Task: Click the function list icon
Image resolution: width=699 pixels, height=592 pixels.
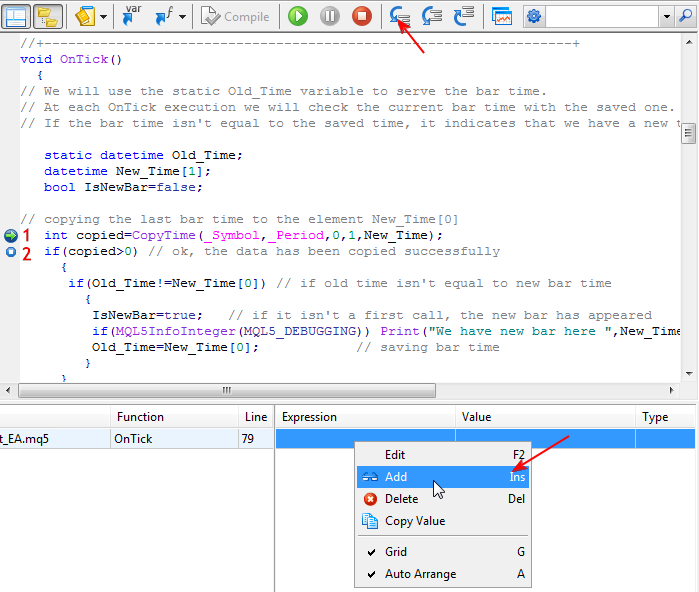Action: coord(164,16)
